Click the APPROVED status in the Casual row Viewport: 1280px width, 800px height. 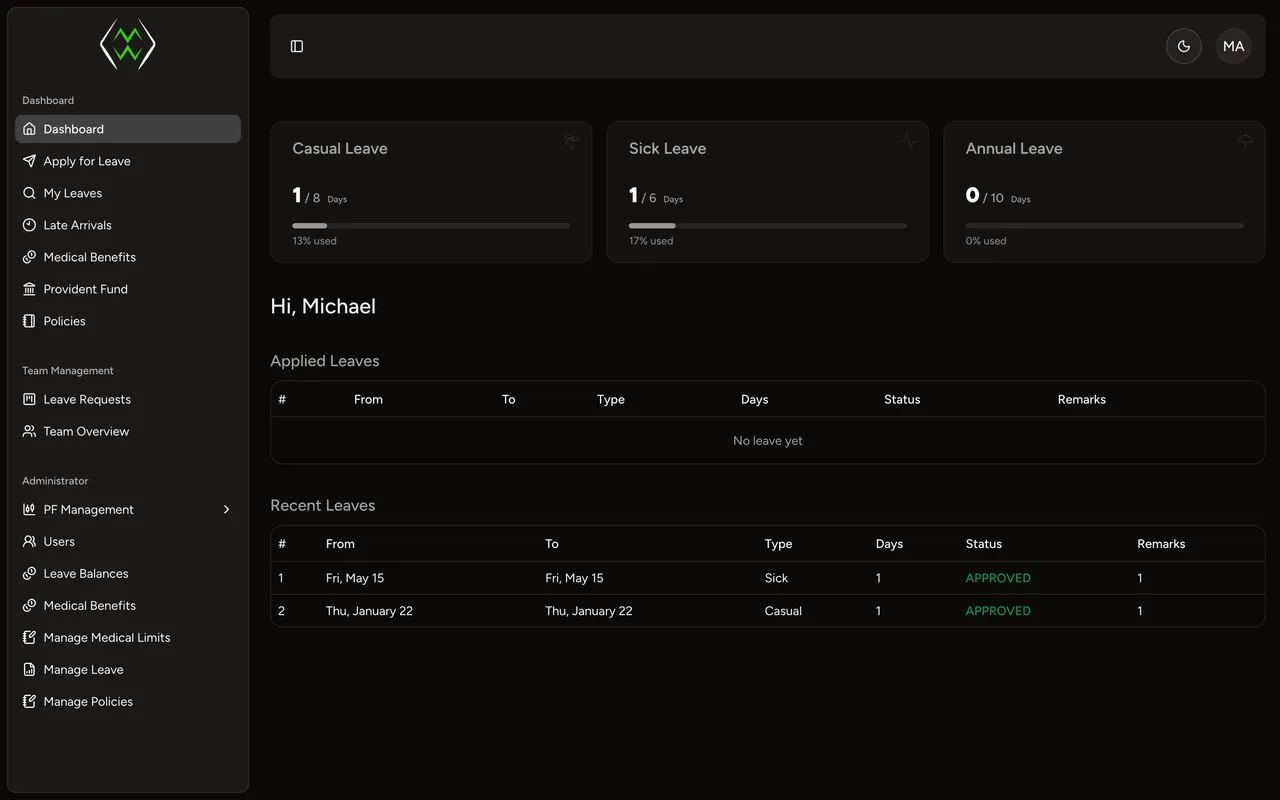point(998,611)
